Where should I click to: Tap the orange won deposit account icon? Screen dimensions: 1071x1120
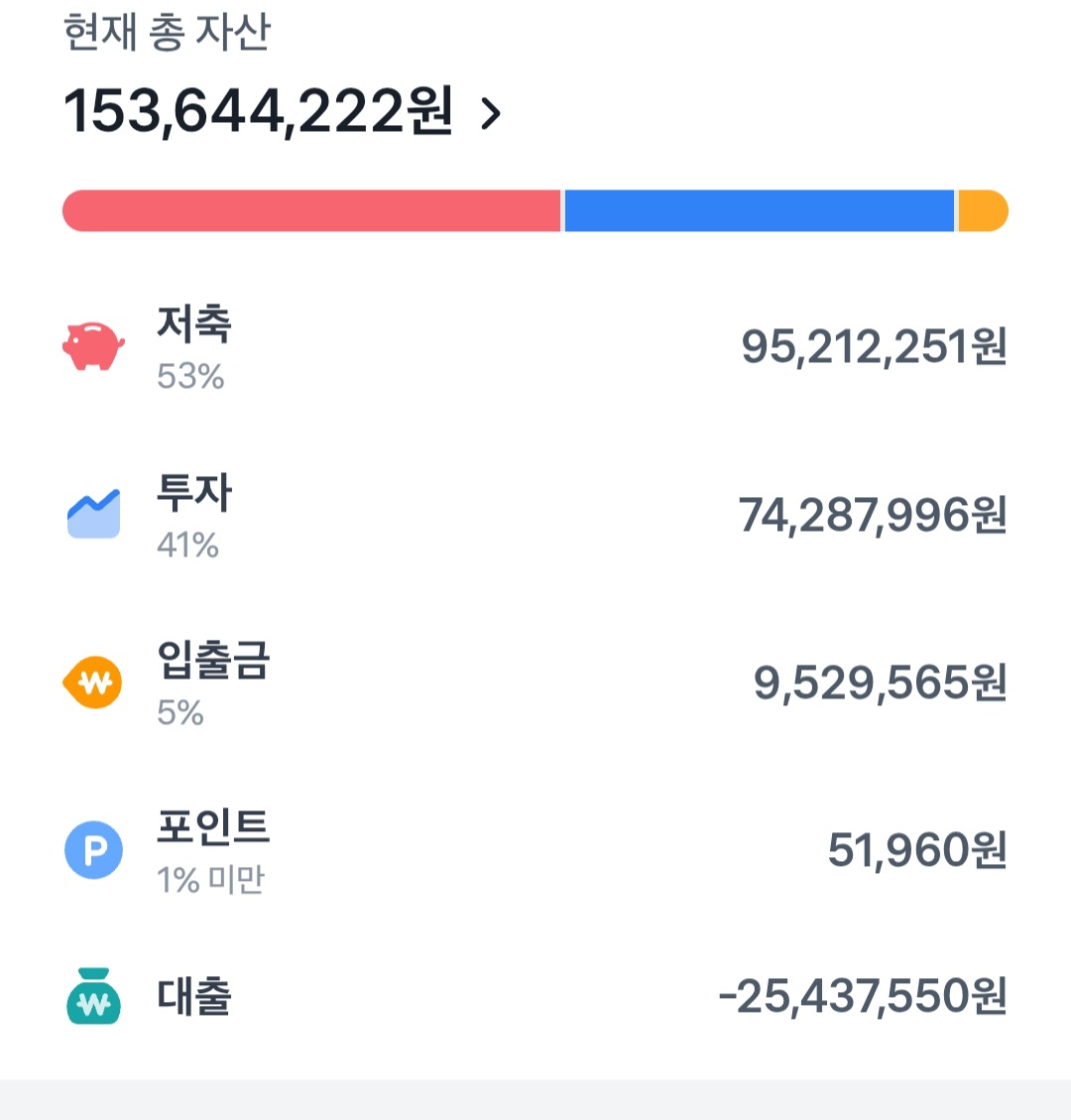coord(93,683)
